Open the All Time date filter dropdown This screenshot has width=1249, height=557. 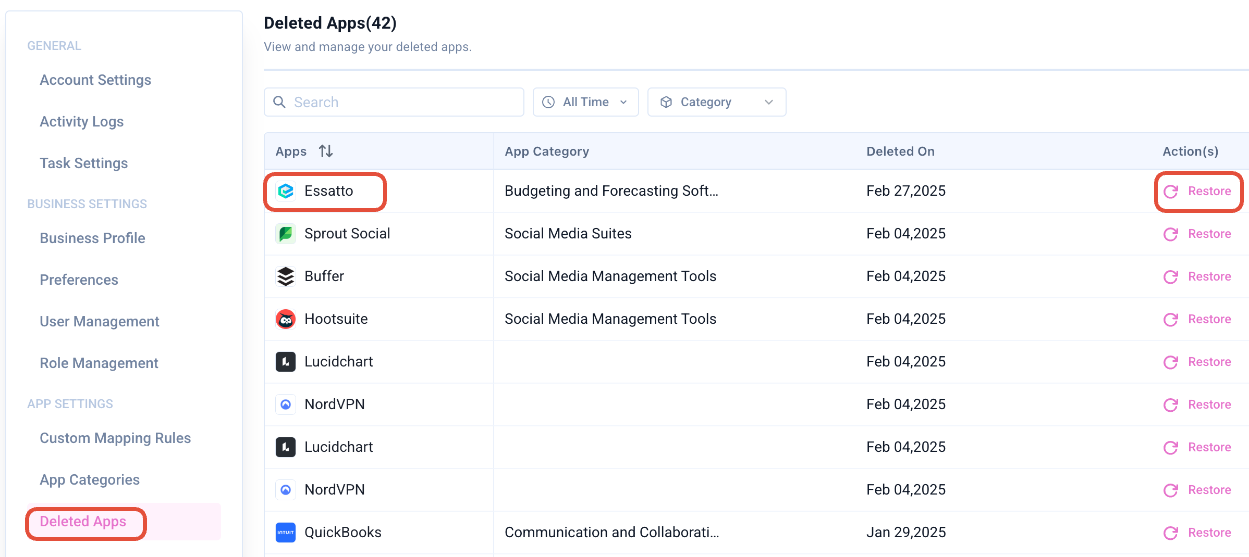coord(586,102)
